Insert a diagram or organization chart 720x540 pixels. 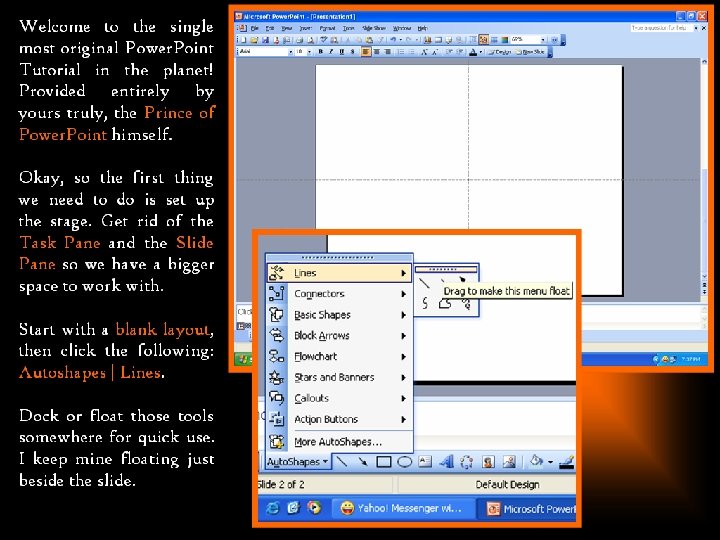467,462
